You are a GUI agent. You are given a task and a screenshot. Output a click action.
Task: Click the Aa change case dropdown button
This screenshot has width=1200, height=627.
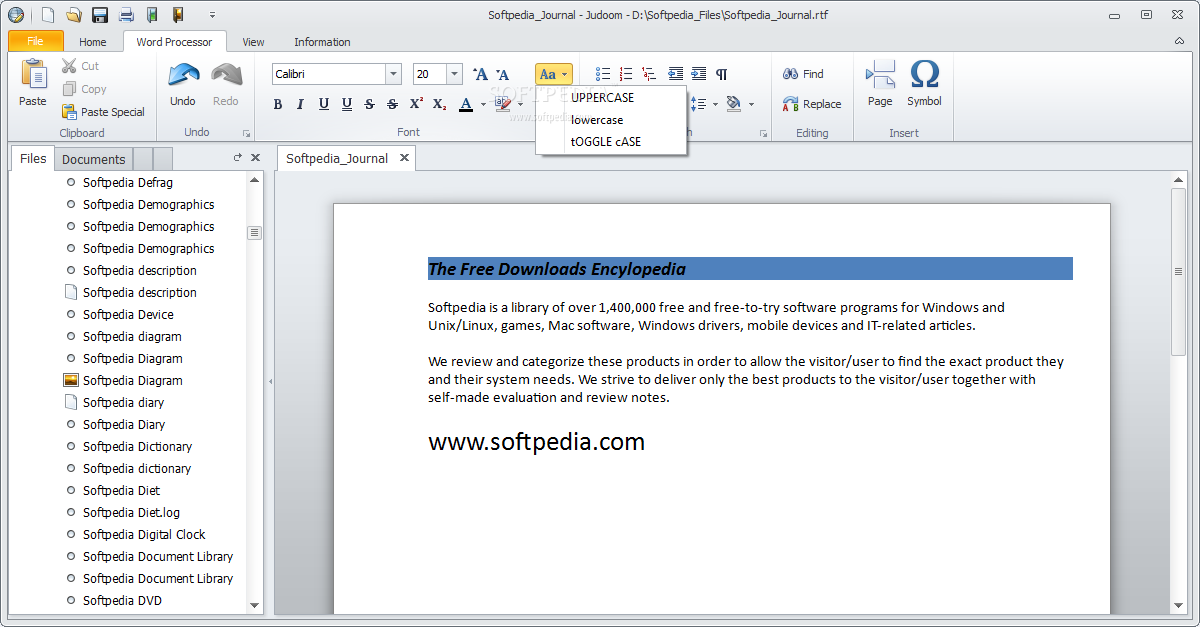coord(554,74)
